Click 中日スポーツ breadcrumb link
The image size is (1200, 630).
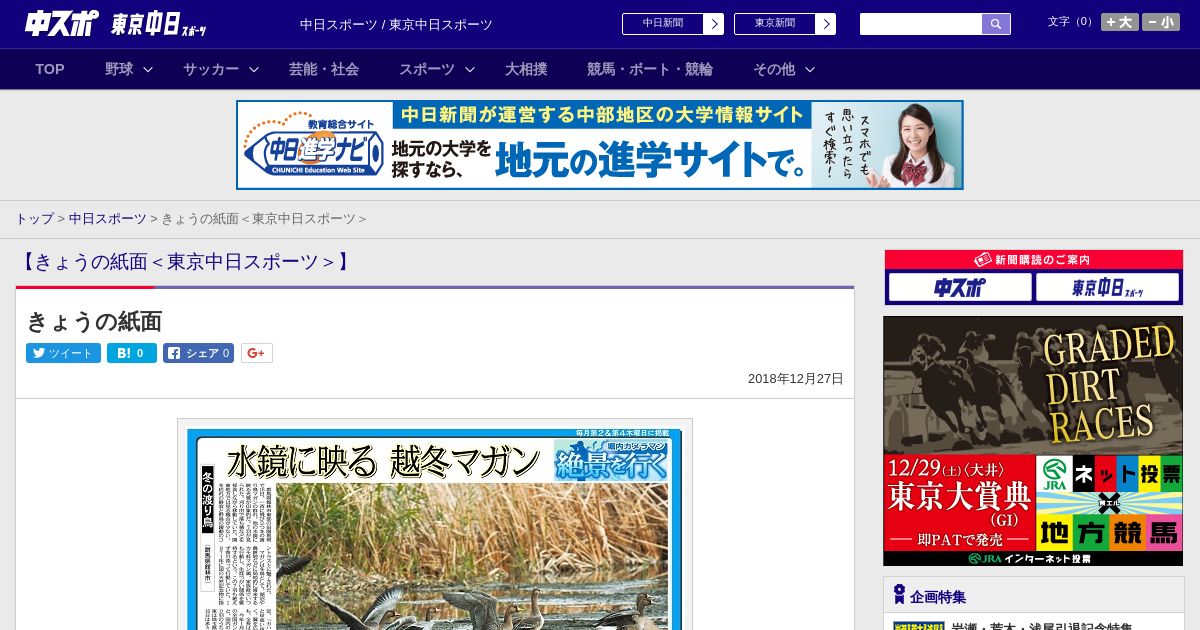pos(108,218)
